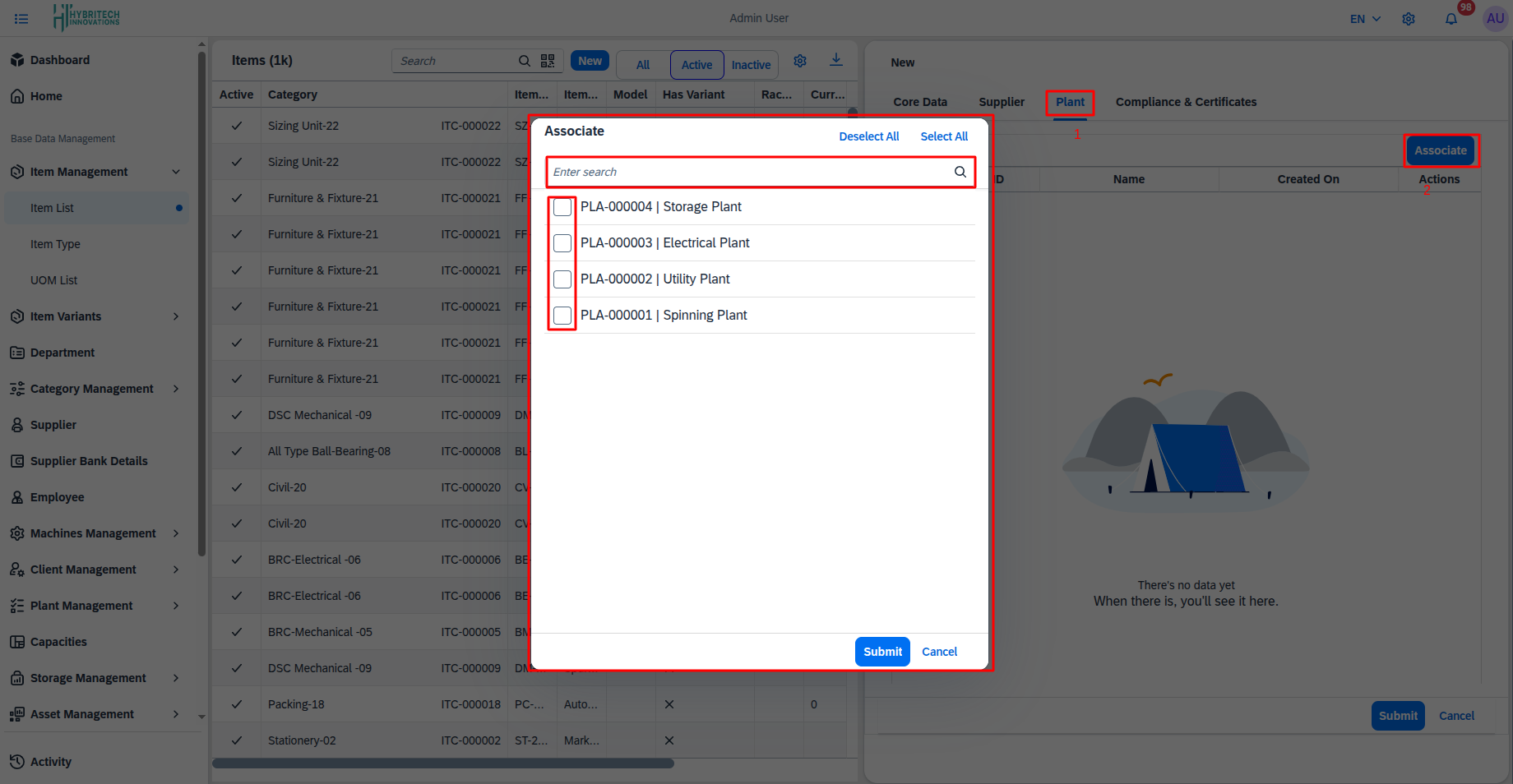Select the PLA-000001 Spinning Plant checkbox
1513x784 pixels.
pyautogui.click(x=562, y=316)
